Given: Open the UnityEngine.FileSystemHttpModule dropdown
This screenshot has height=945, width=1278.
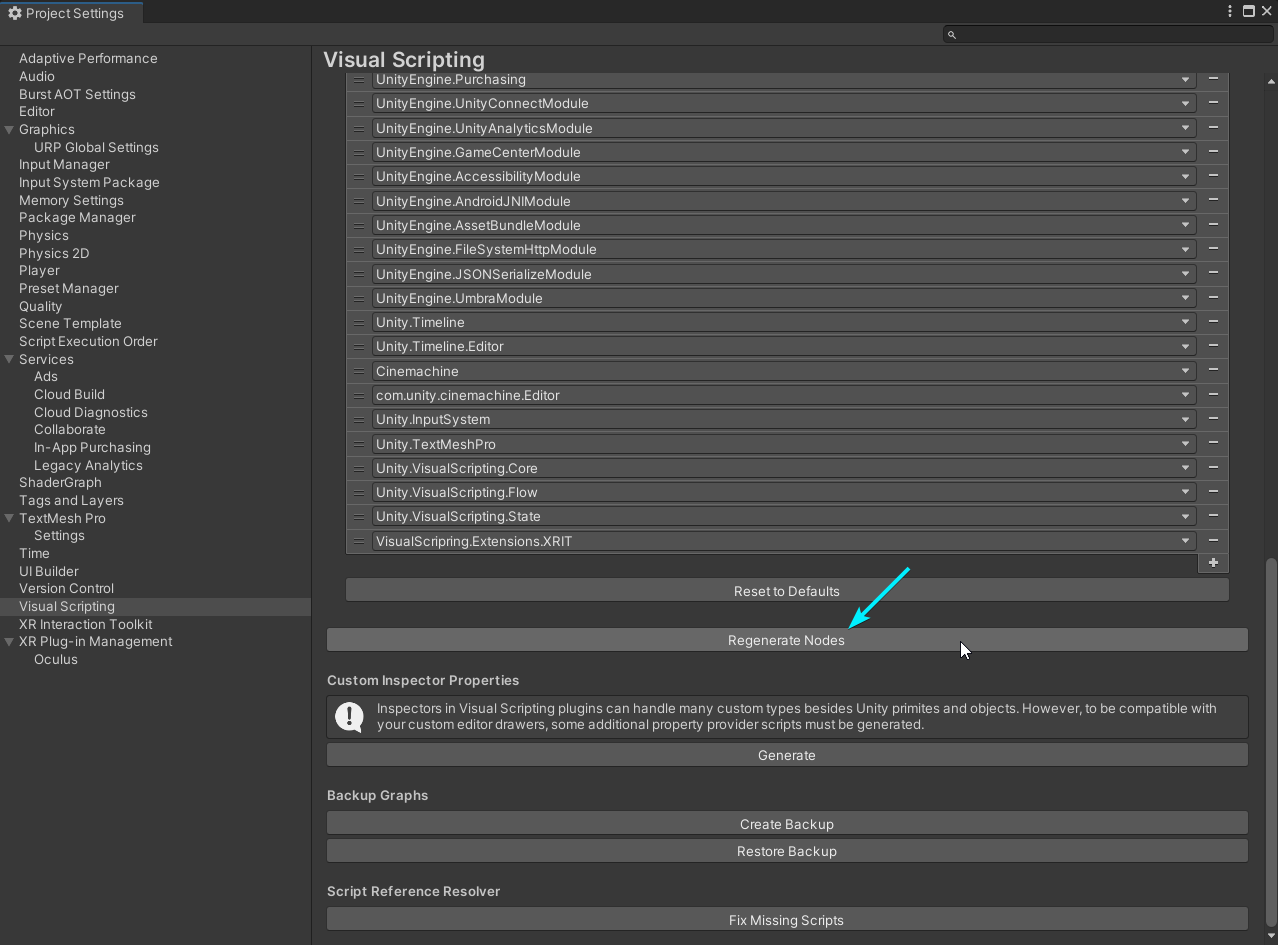Looking at the screenshot, I should (785, 249).
